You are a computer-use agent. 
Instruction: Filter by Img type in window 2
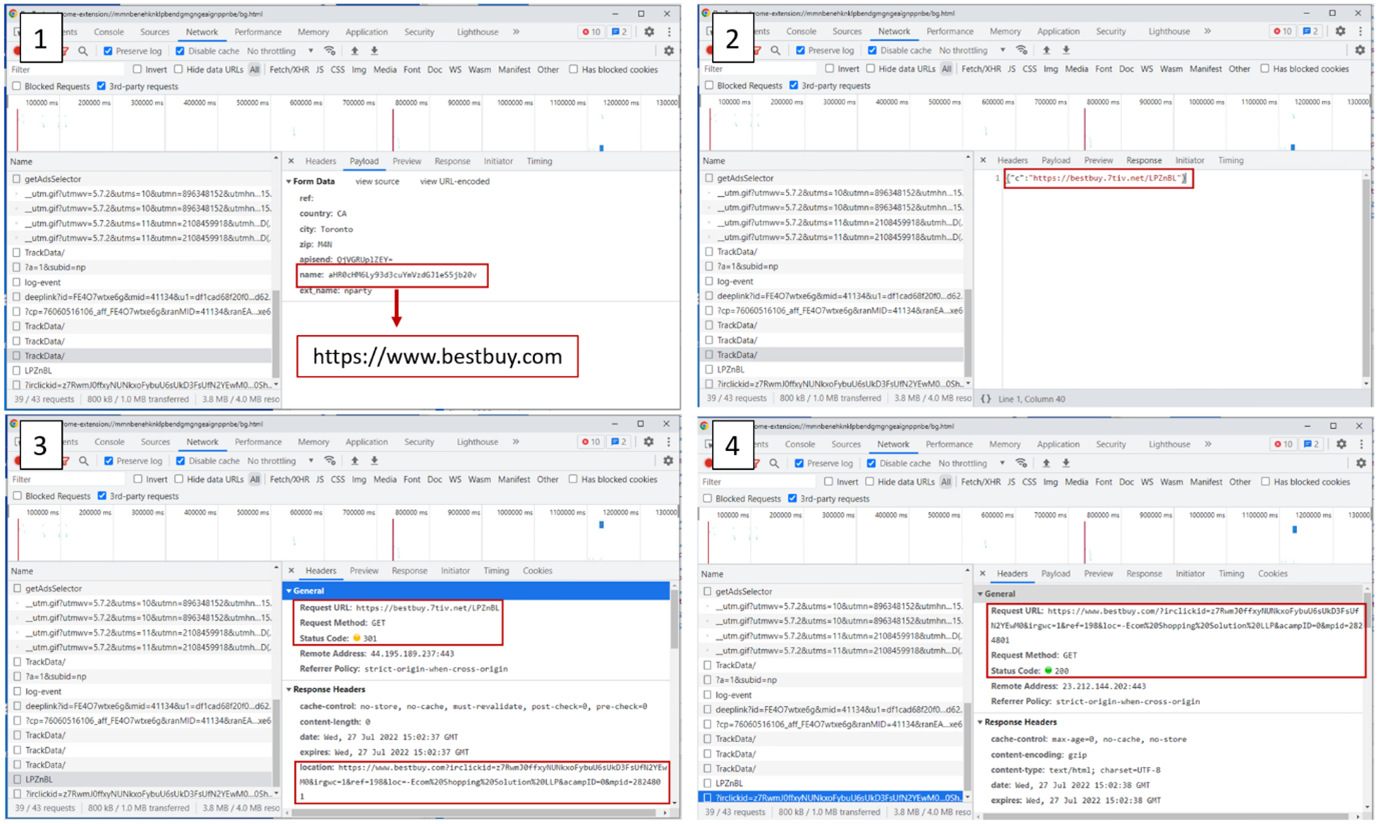coord(1050,69)
